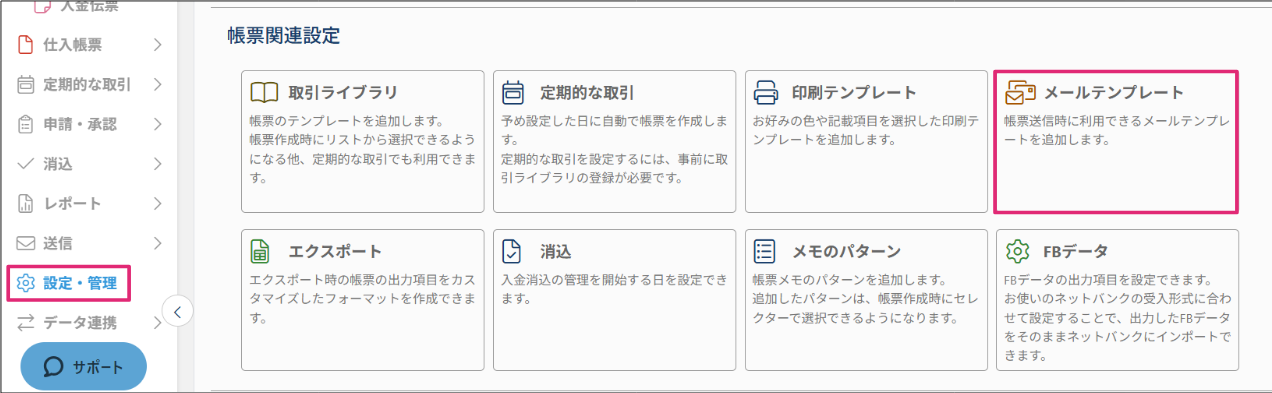
Task: Open the 取引ライブラリ settings card title
Action: tap(343, 93)
